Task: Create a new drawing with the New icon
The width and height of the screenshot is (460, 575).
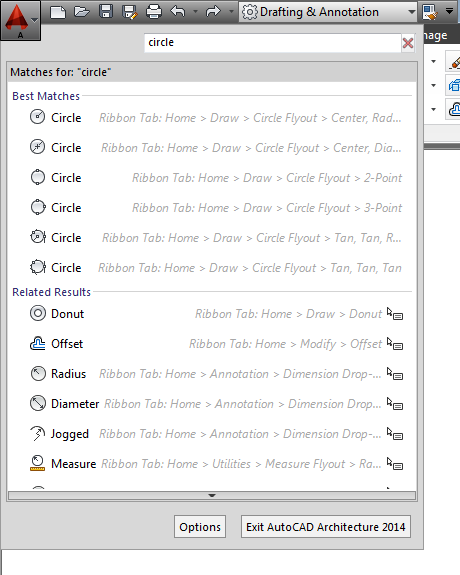Action: tap(58, 12)
